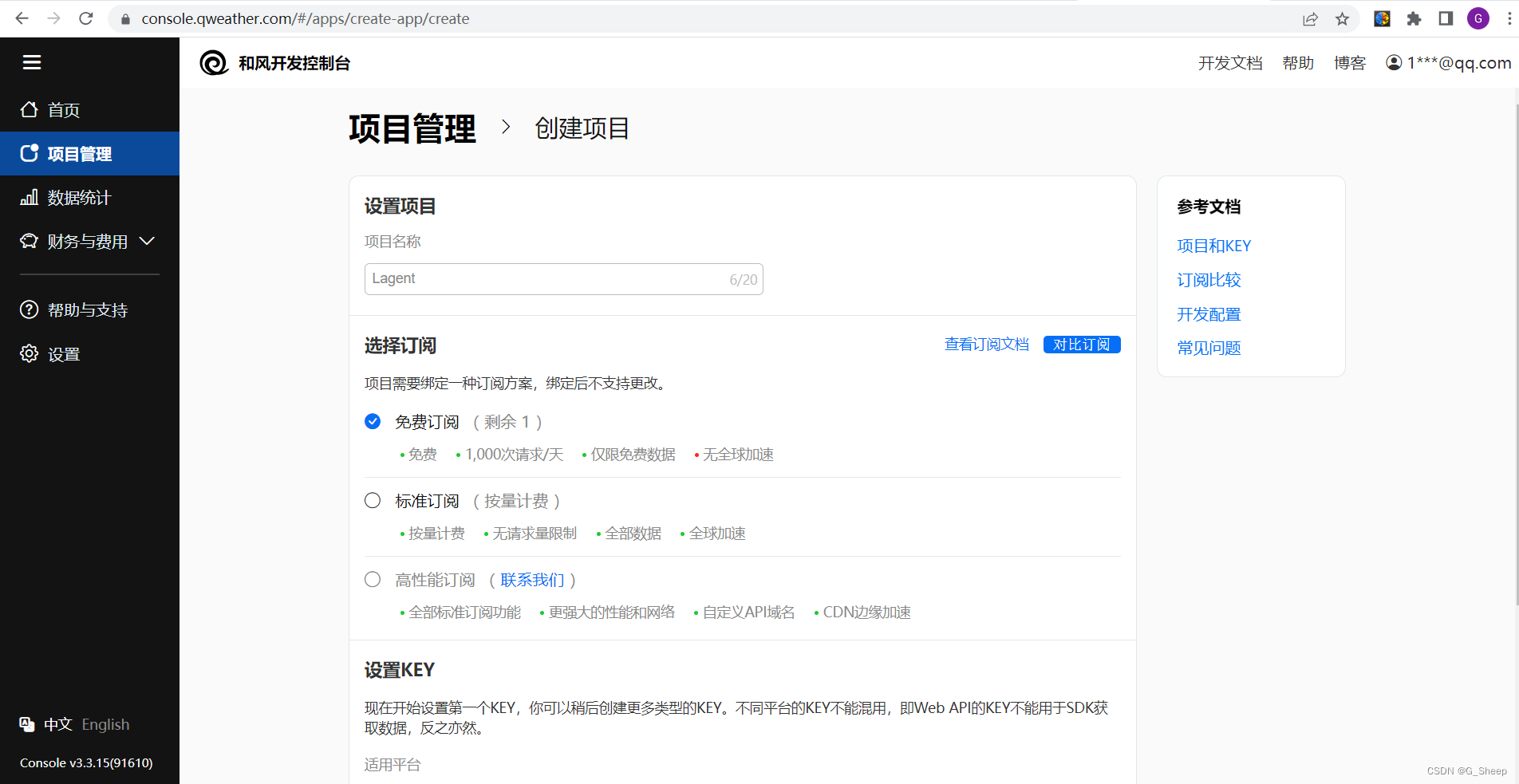Open the 查看订阅文档 link
Image resolution: width=1519 pixels, height=784 pixels.
987,344
